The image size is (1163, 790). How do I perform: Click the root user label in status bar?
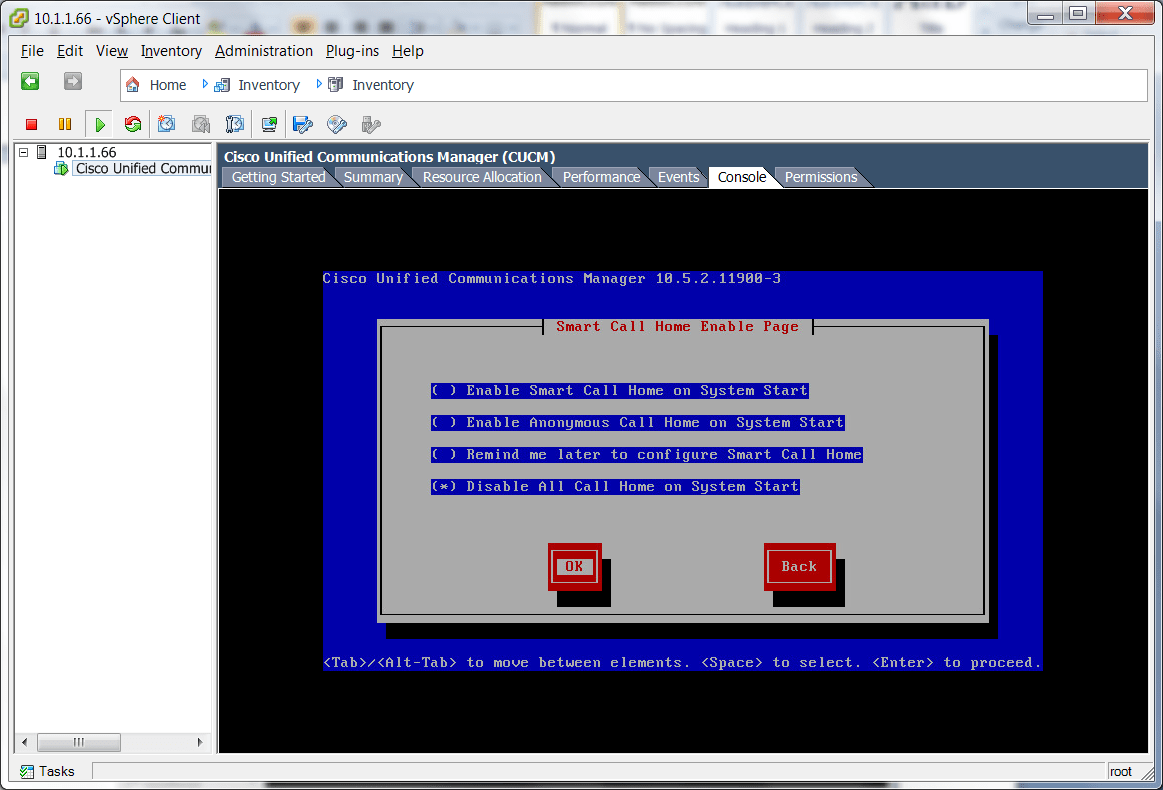1121,771
